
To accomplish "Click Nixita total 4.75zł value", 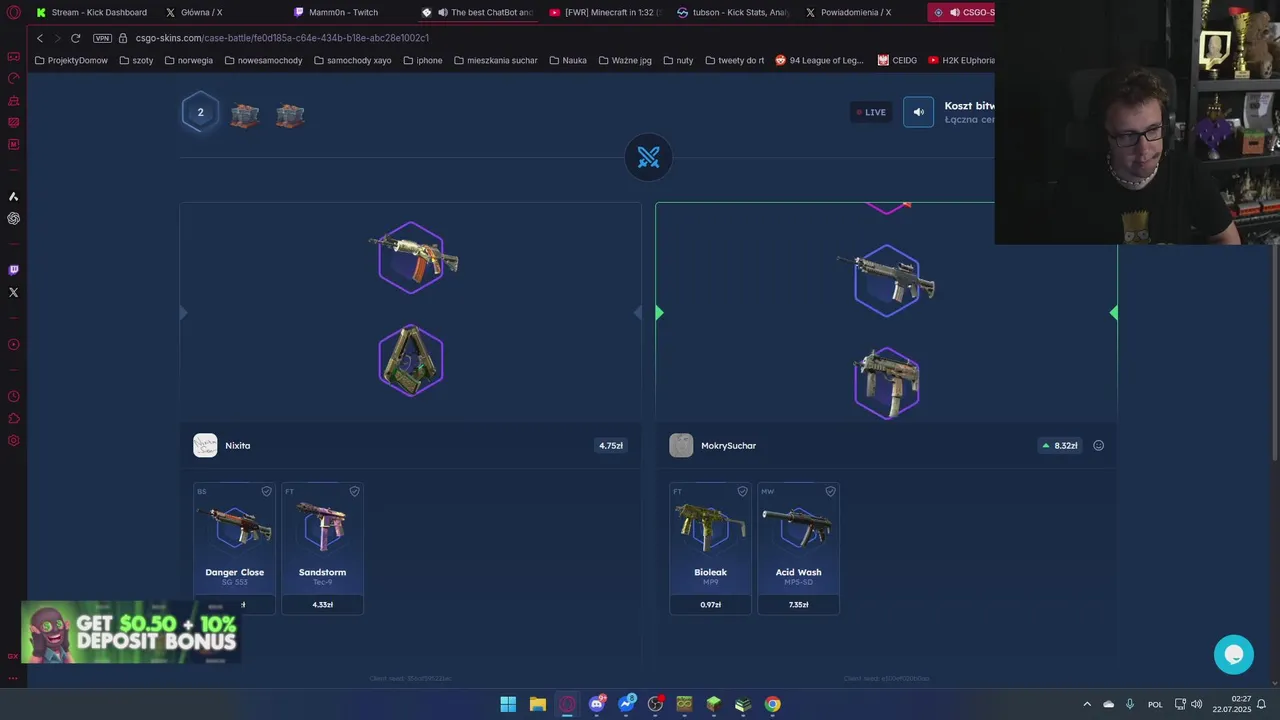I will pos(611,446).
